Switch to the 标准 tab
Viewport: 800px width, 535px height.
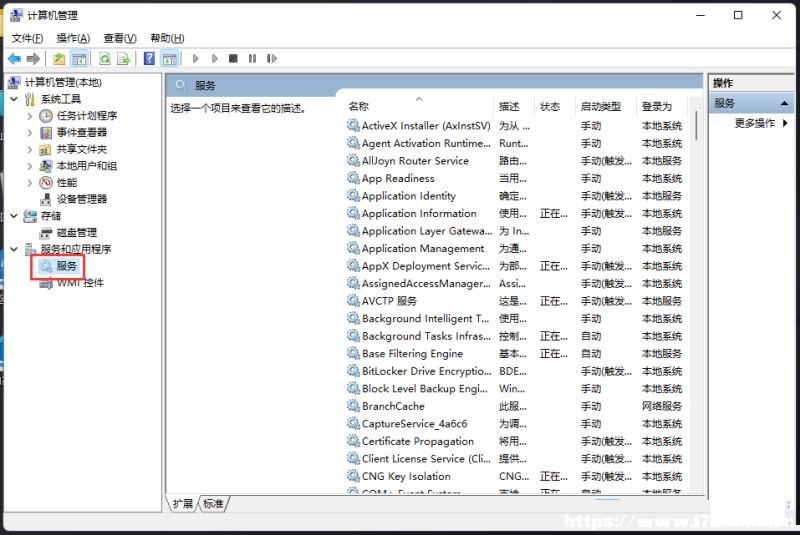point(213,504)
